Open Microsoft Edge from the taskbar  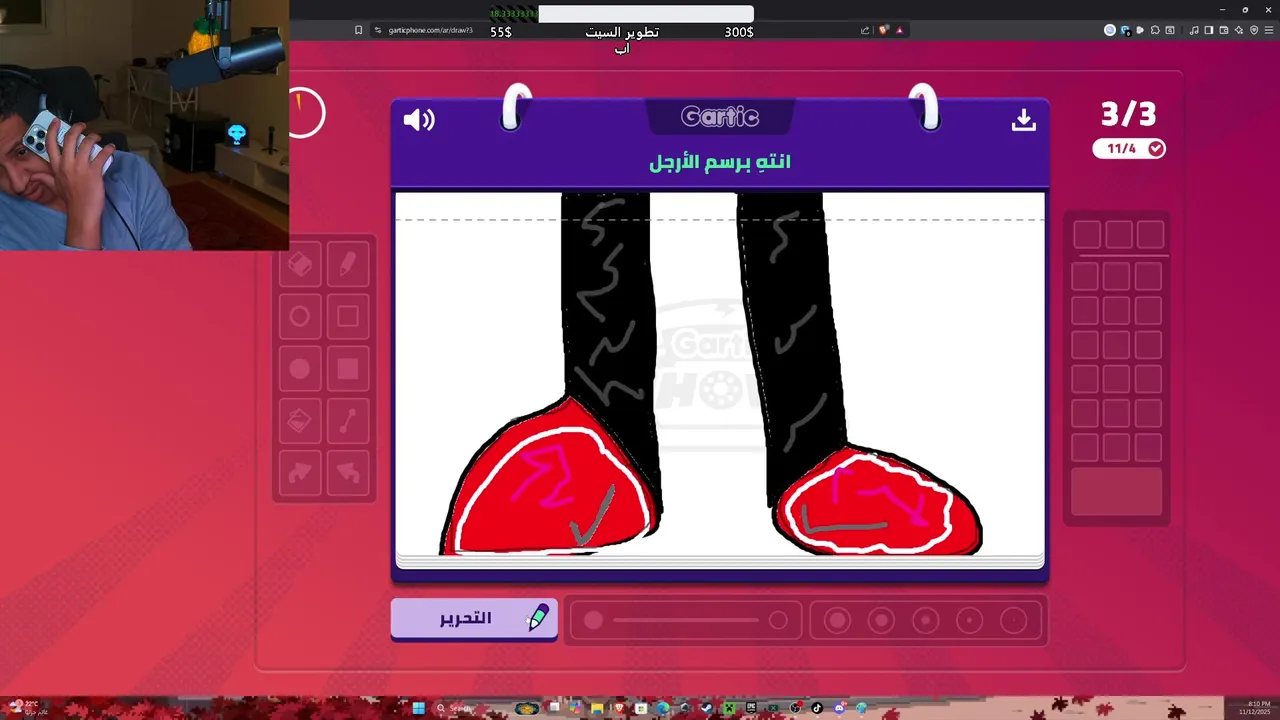pos(664,708)
